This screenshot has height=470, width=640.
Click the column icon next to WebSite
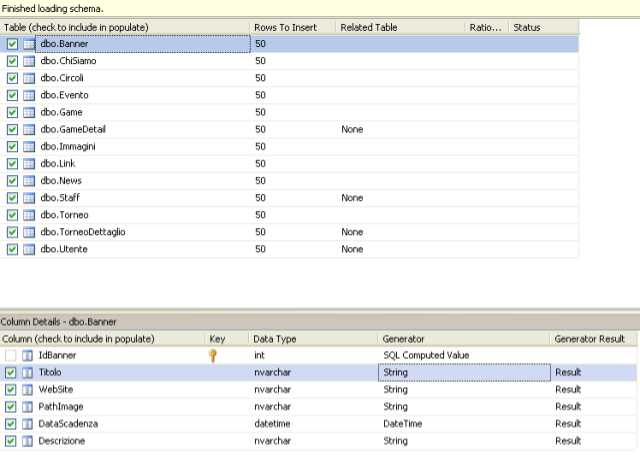pos(27,390)
